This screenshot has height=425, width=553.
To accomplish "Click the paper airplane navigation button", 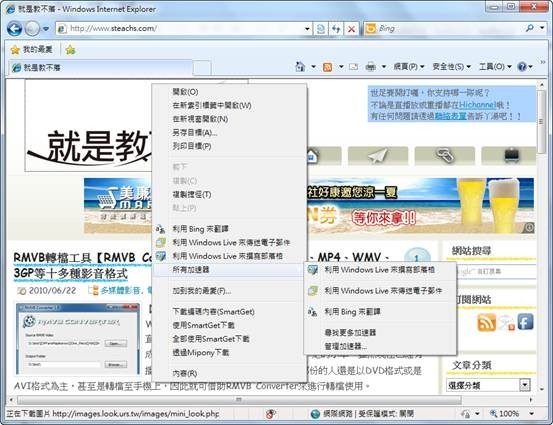I will click(378, 156).
